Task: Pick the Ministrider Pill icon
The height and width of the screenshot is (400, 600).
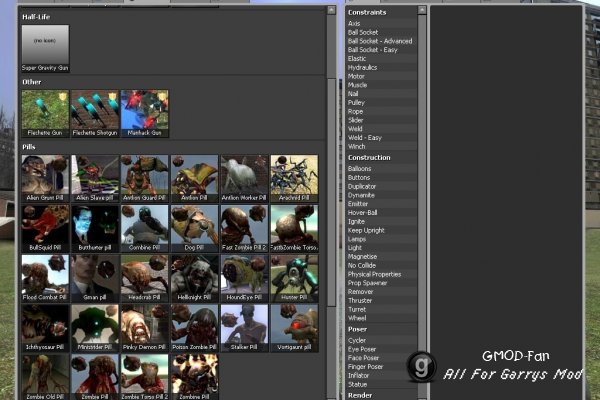Action: [x=95, y=328]
